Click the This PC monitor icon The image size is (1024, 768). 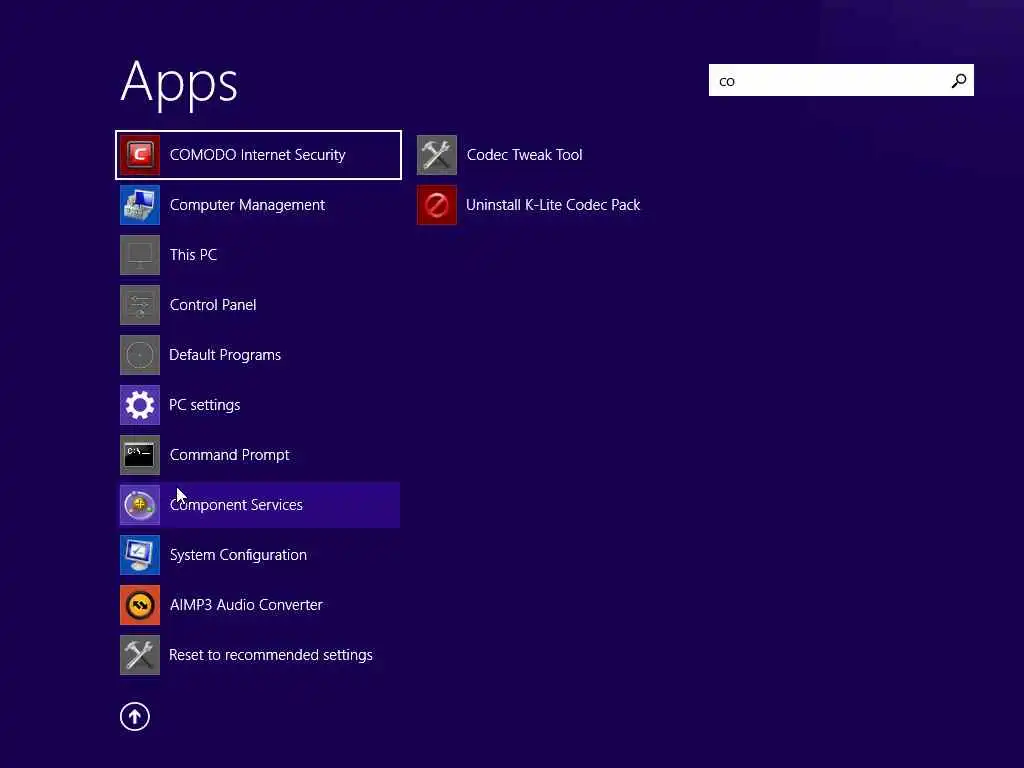[x=140, y=255]
